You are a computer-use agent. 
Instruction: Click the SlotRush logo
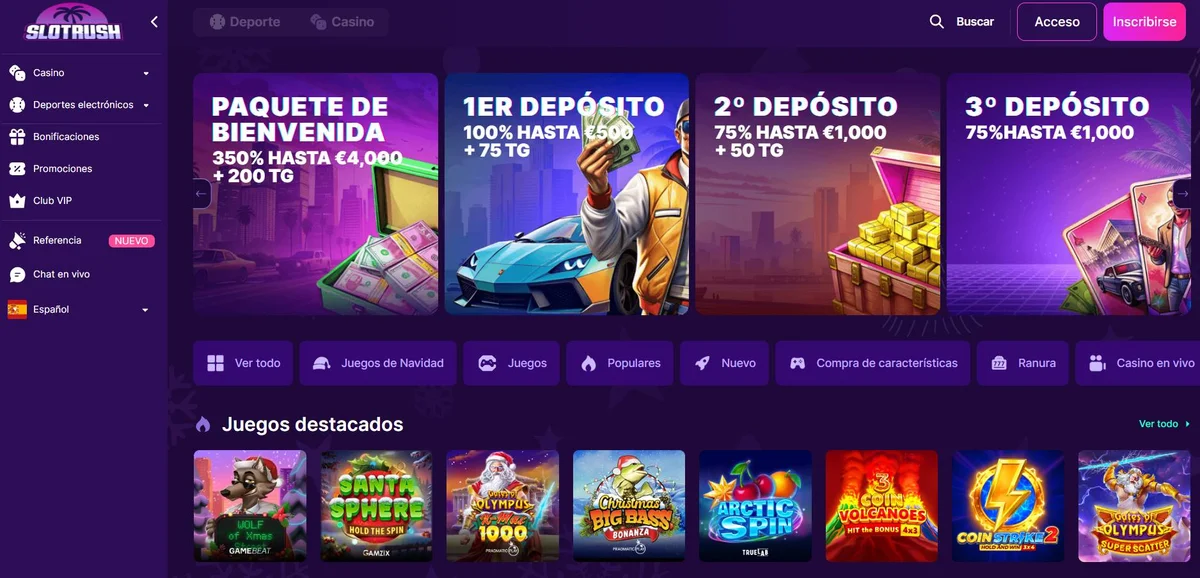pyautogui.click(x=73, y=22)
